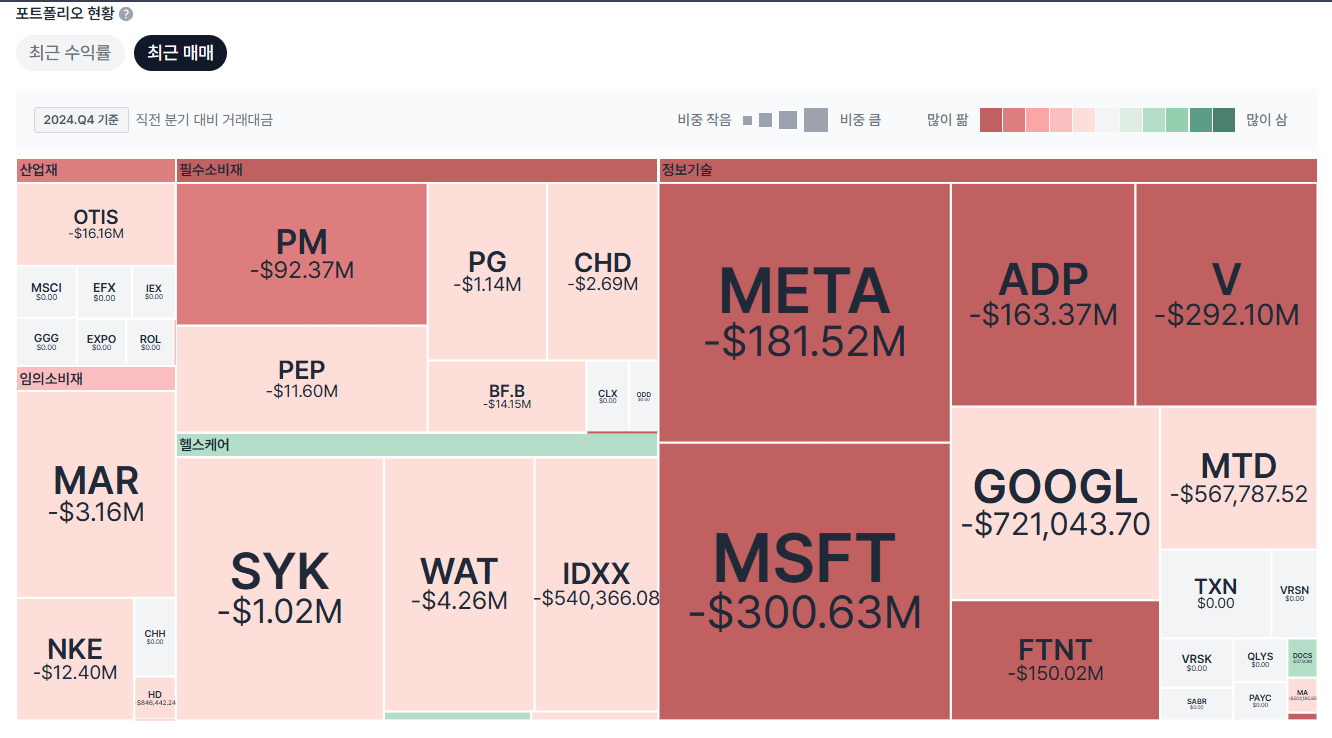Click the PM tile in 필수소비재

[302, 254]
